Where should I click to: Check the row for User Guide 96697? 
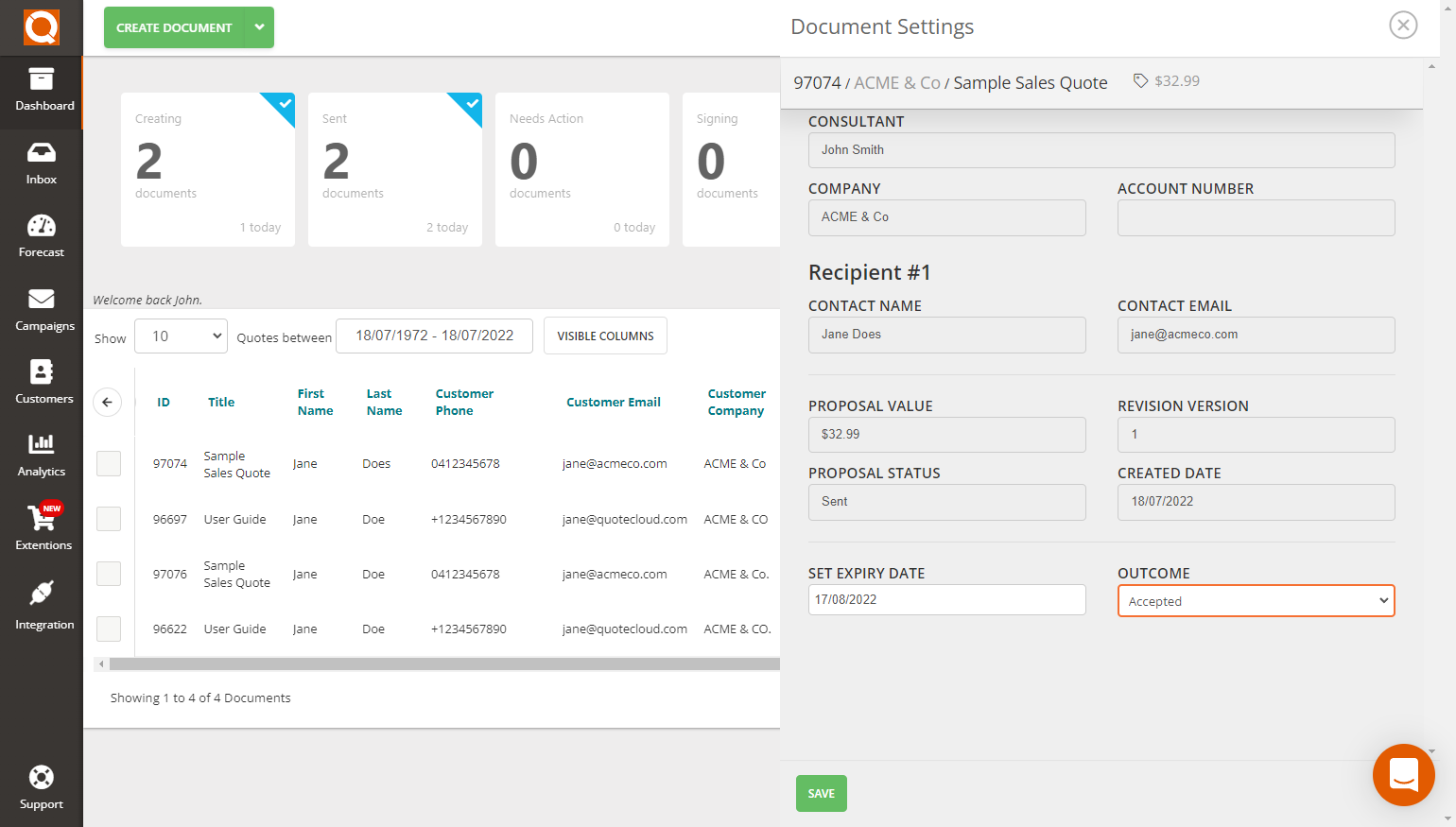pos(109,518)
